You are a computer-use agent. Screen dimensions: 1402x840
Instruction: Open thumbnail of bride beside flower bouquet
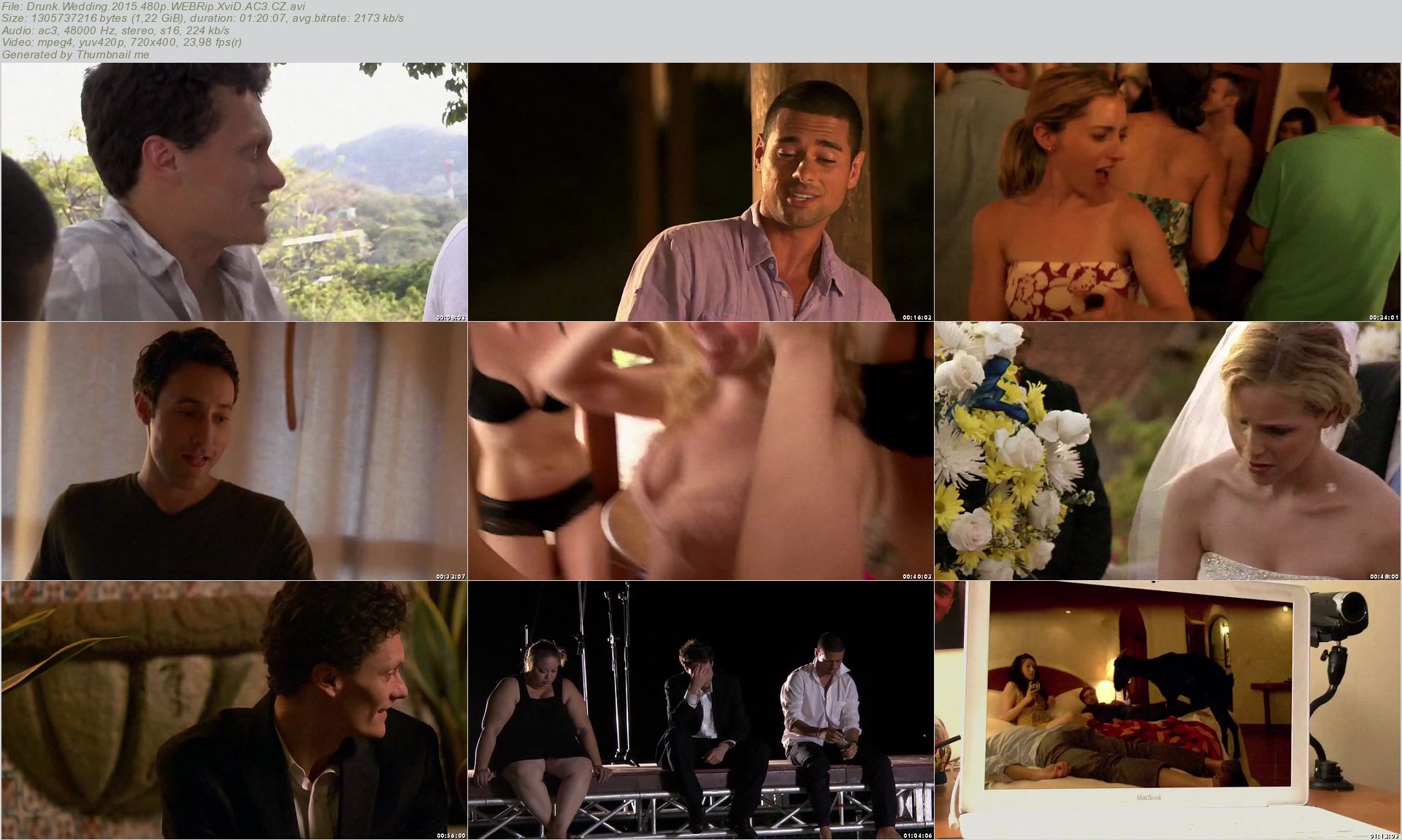[x=1167, y=451]
